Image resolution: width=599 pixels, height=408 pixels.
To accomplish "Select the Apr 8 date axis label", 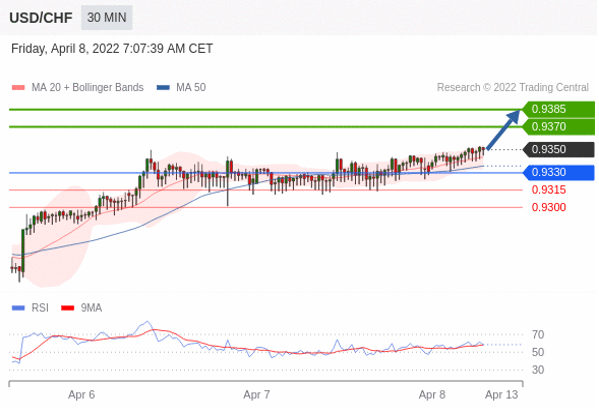I will [432, 394].
